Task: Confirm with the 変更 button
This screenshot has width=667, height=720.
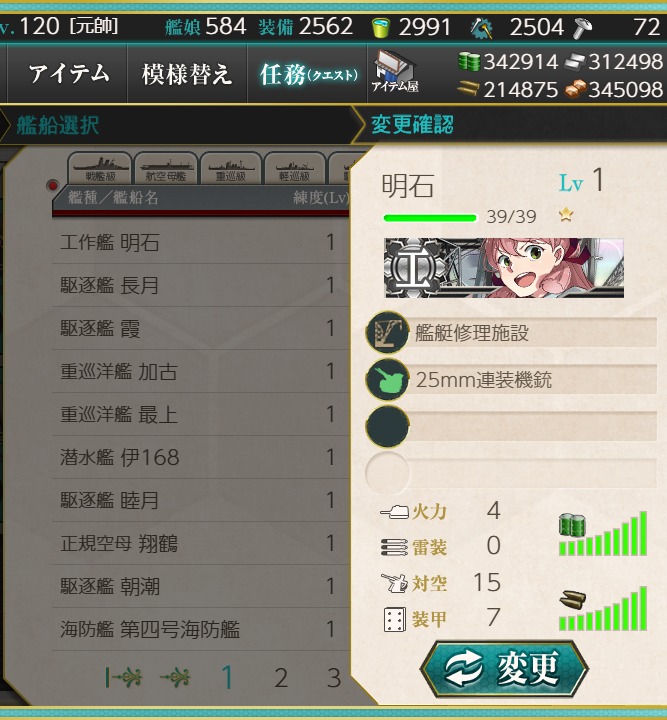Action: [504, 669]
